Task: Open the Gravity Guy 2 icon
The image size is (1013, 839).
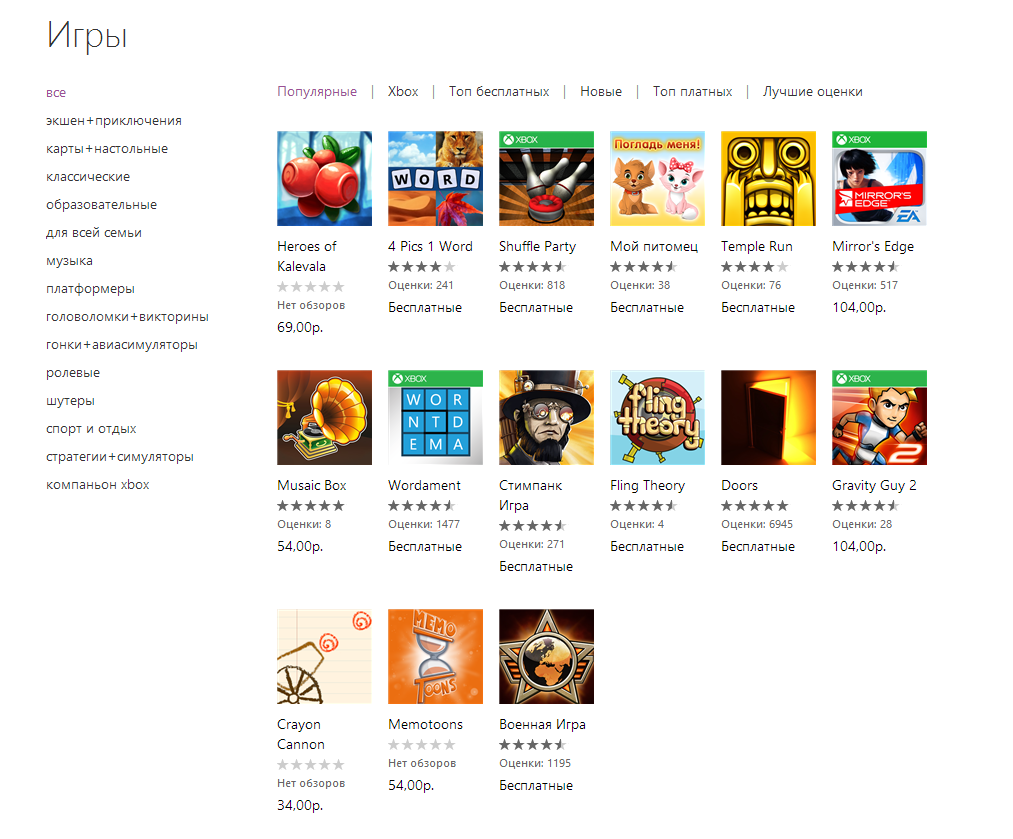Action: point(879,417)
